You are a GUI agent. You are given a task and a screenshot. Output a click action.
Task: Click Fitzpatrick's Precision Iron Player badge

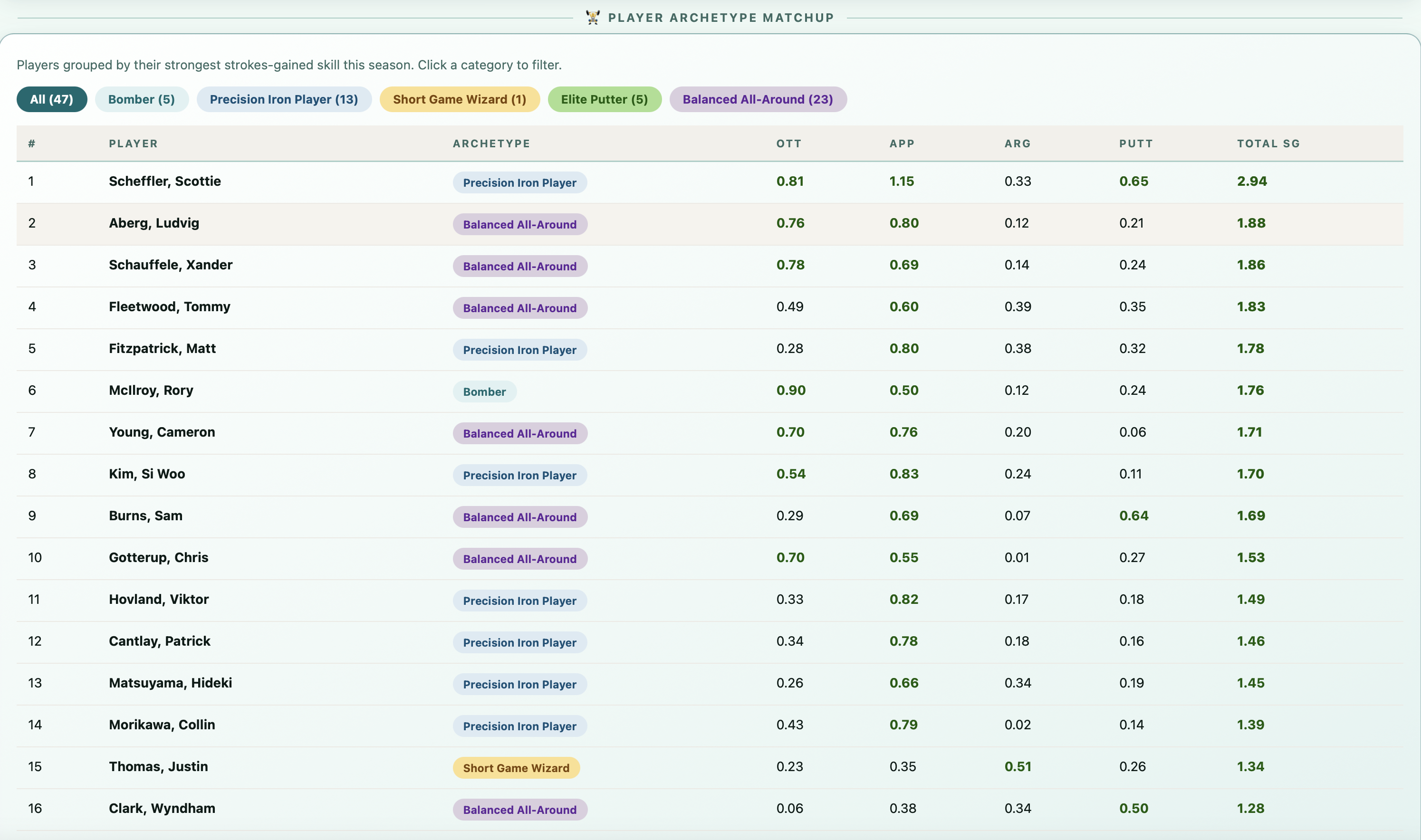click(x=520, y=350)
